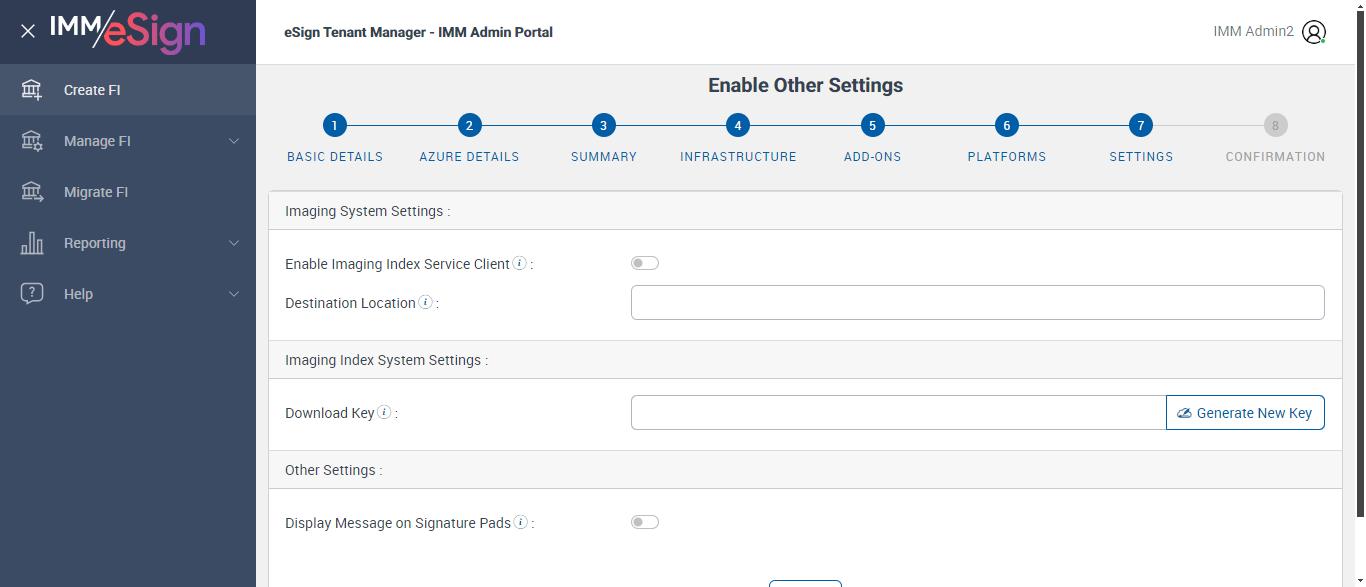The height and width of the screenshot is (587, 1366).
Task: Click the Create FI bank icon
Action: point(32,90)
